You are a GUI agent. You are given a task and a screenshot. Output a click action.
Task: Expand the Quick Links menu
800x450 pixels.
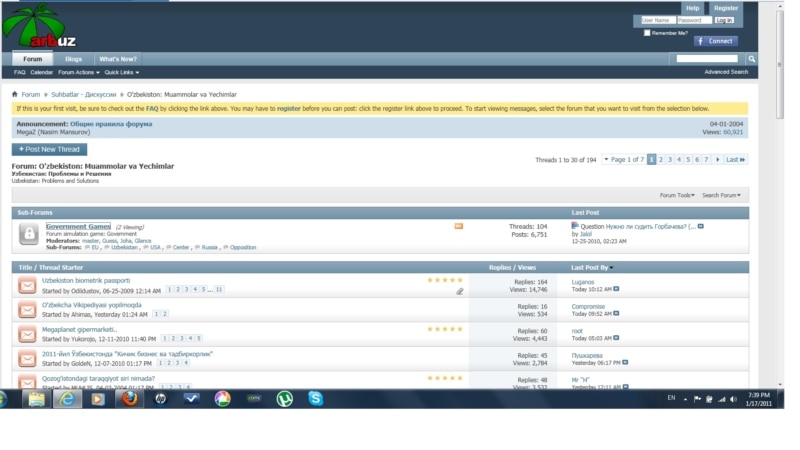coord(121,72)
